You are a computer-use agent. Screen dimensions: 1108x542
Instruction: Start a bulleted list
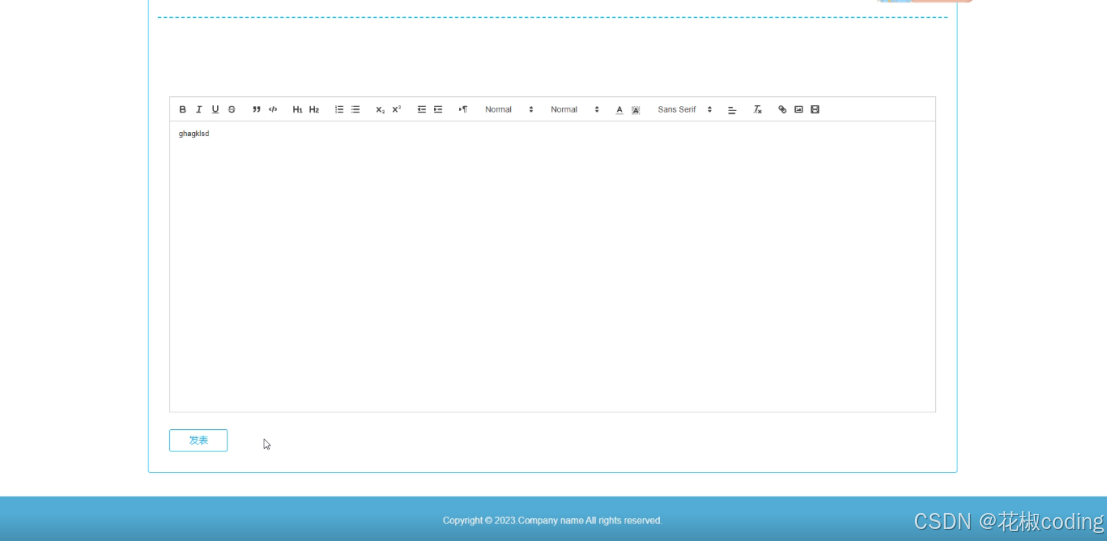click(355, 110)
